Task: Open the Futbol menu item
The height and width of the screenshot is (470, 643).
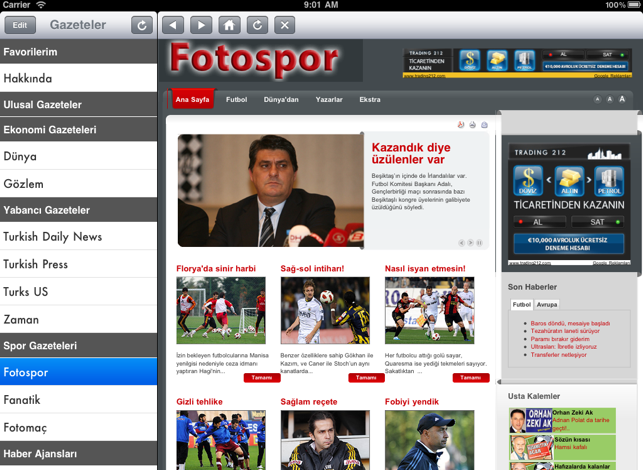Action: coord(237,100)
